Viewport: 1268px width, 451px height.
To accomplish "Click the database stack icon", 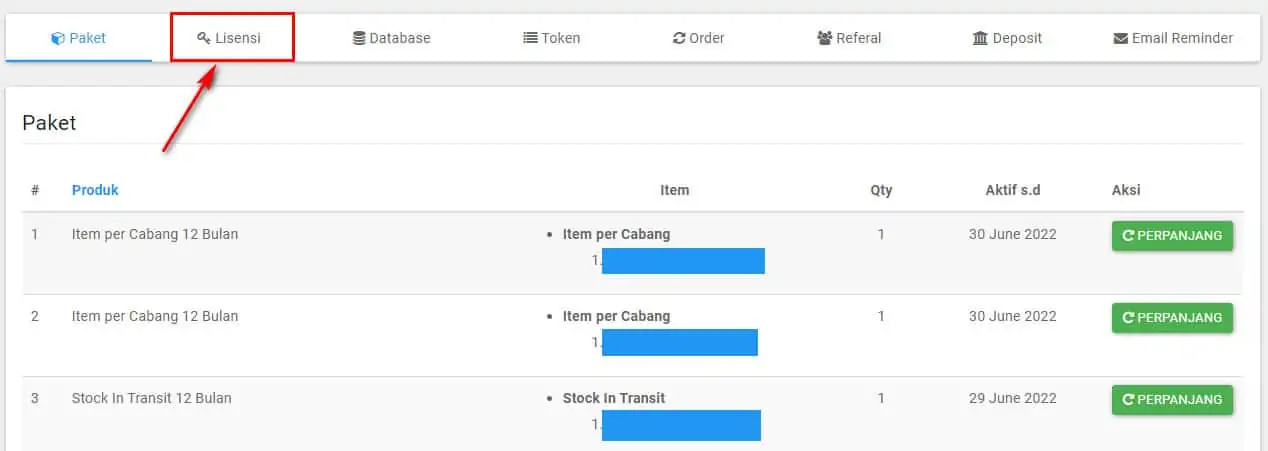I will click(359, 38).
